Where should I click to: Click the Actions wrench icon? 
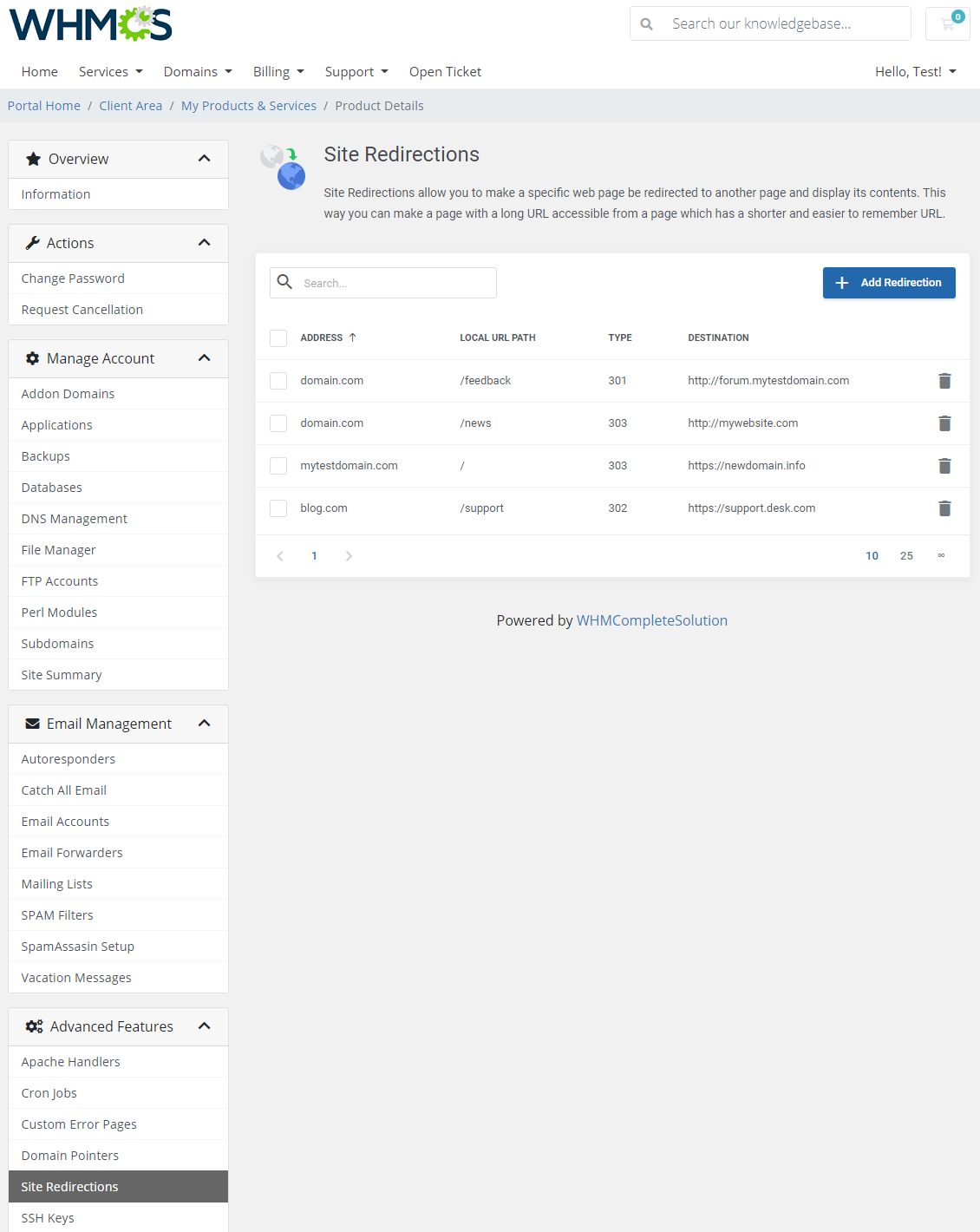click(33, 243)
